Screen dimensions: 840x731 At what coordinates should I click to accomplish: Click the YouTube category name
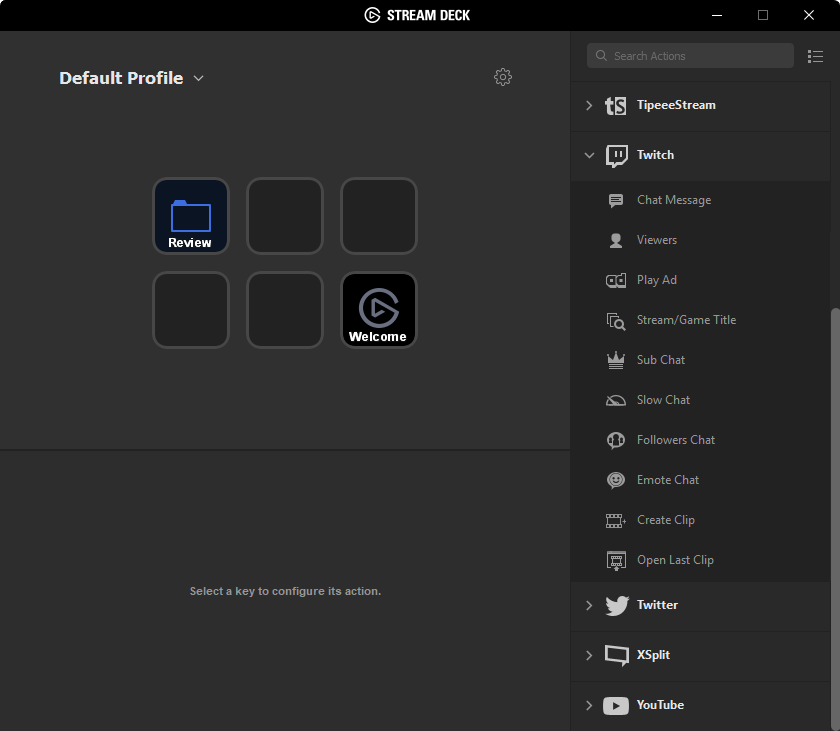click(660, 705)
